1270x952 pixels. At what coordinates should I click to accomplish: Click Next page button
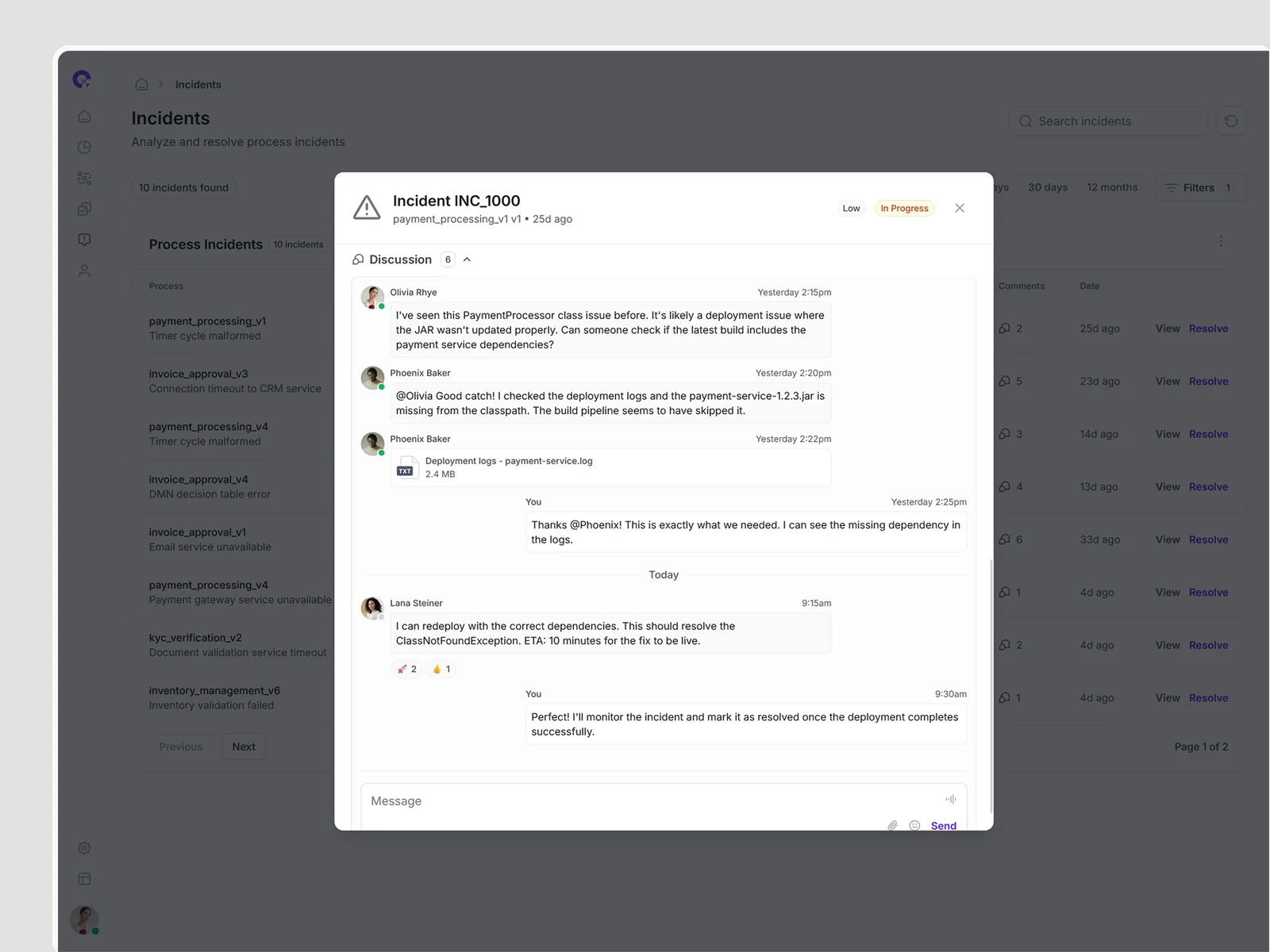[x=244, y=747]
